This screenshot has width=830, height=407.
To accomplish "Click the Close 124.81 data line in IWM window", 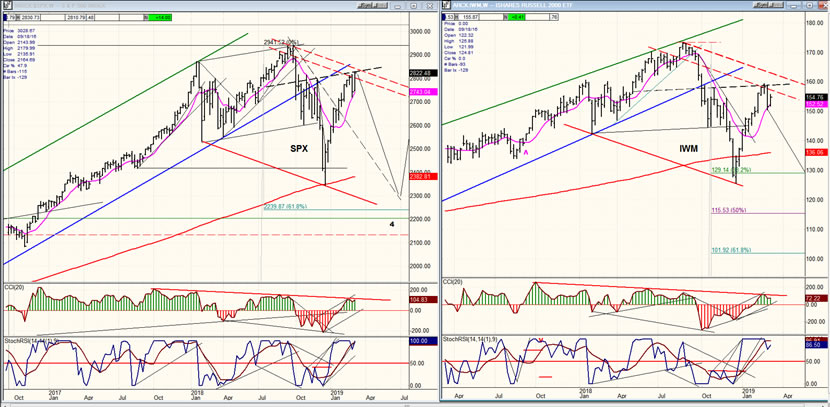I will pos(459,52).
